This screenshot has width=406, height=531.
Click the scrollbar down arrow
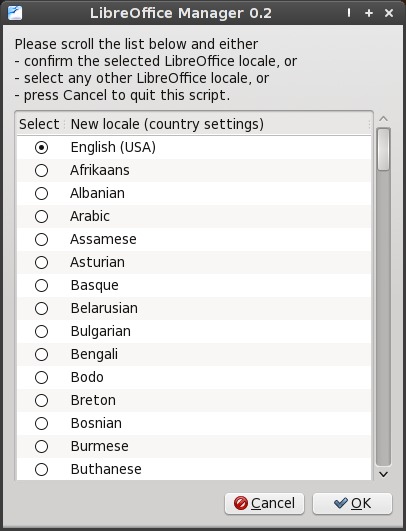(383, 474)
